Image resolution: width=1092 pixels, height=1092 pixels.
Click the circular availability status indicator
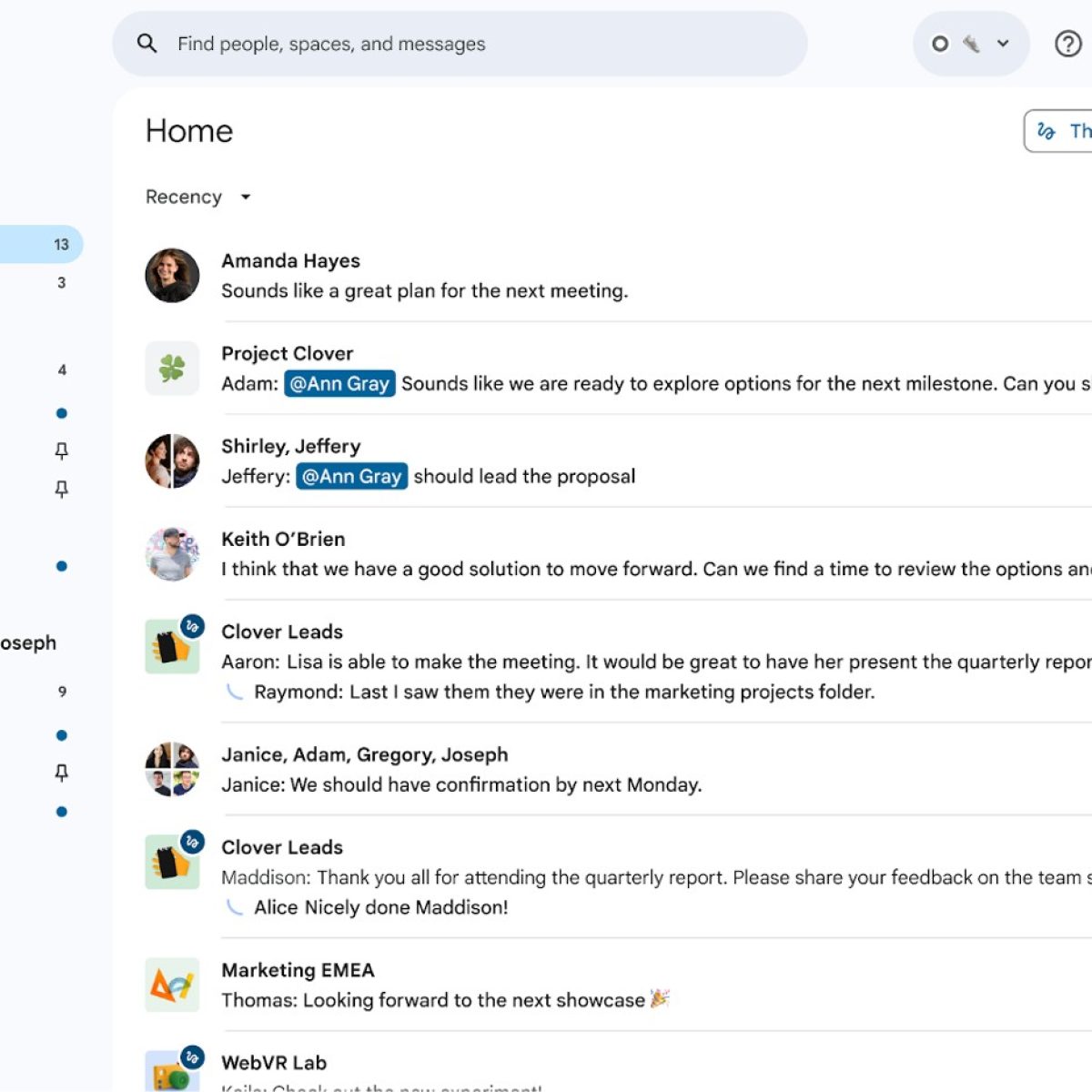[940, 44]
